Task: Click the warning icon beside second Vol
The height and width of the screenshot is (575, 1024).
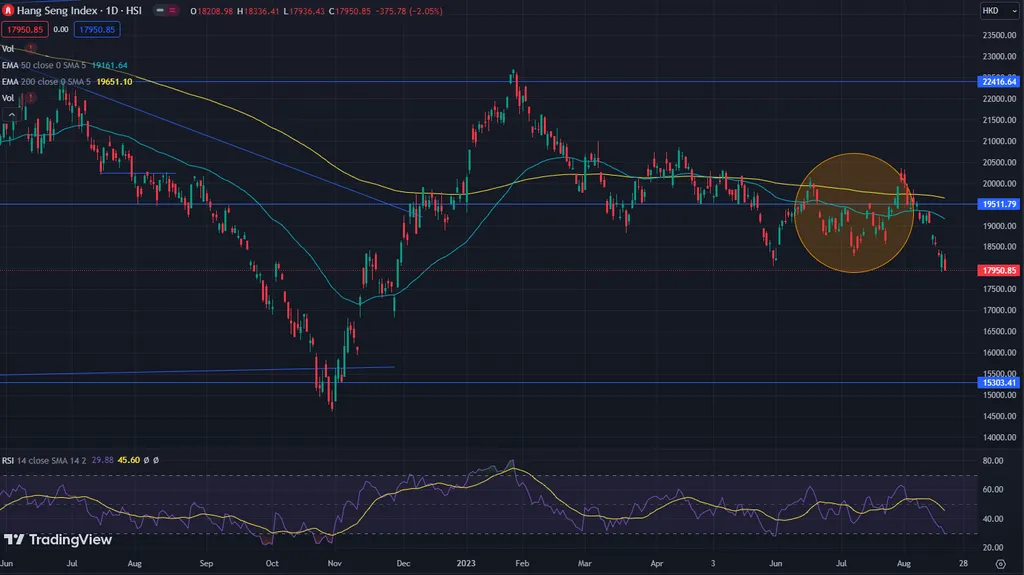Action: pyautogui.click(x=31, y=98)
